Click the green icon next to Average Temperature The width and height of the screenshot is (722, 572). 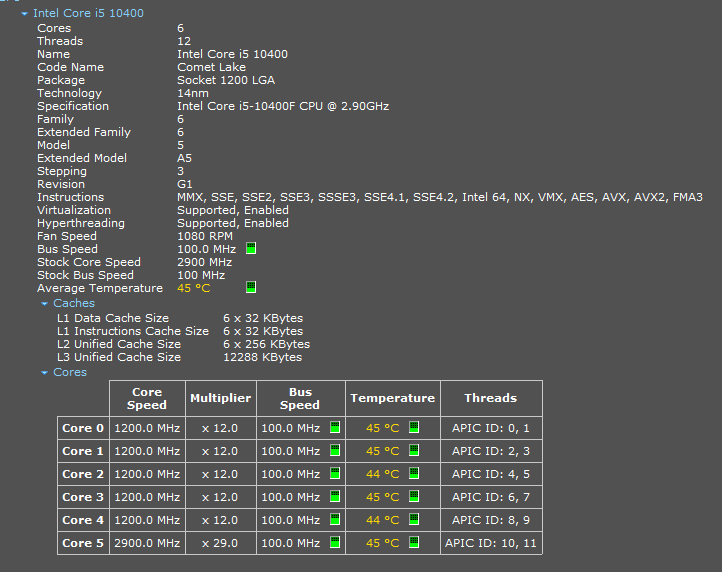tap(251, 288)
